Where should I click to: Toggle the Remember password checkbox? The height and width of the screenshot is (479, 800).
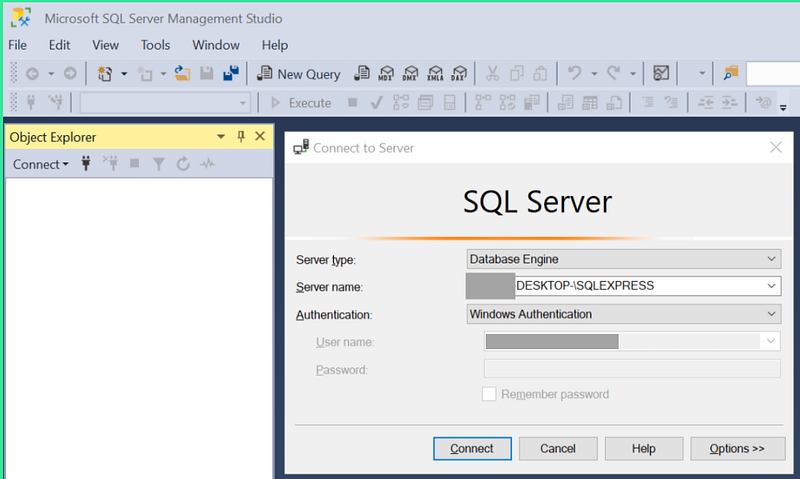[489, 394]
